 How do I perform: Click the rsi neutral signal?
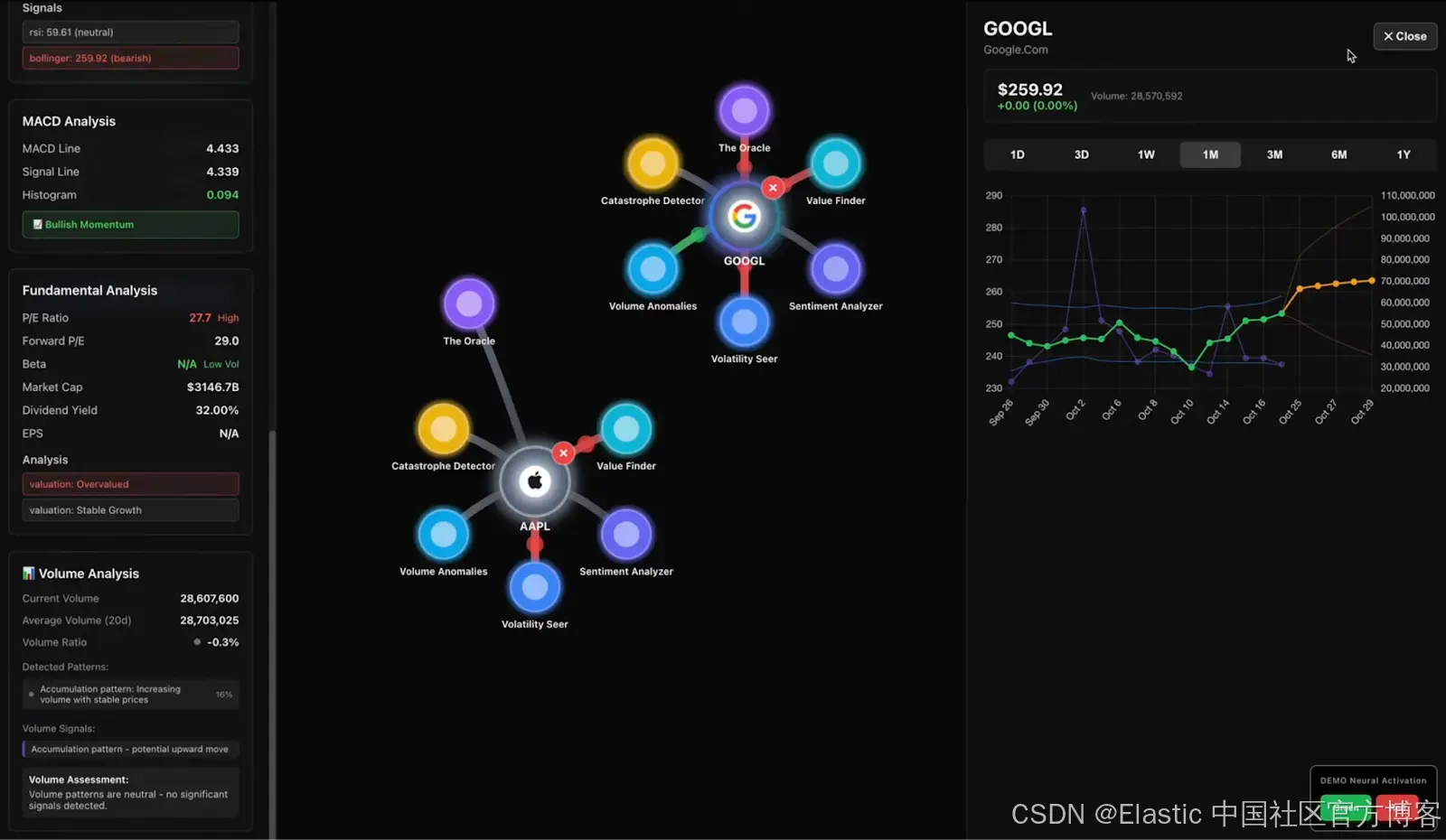click(130, 33)
